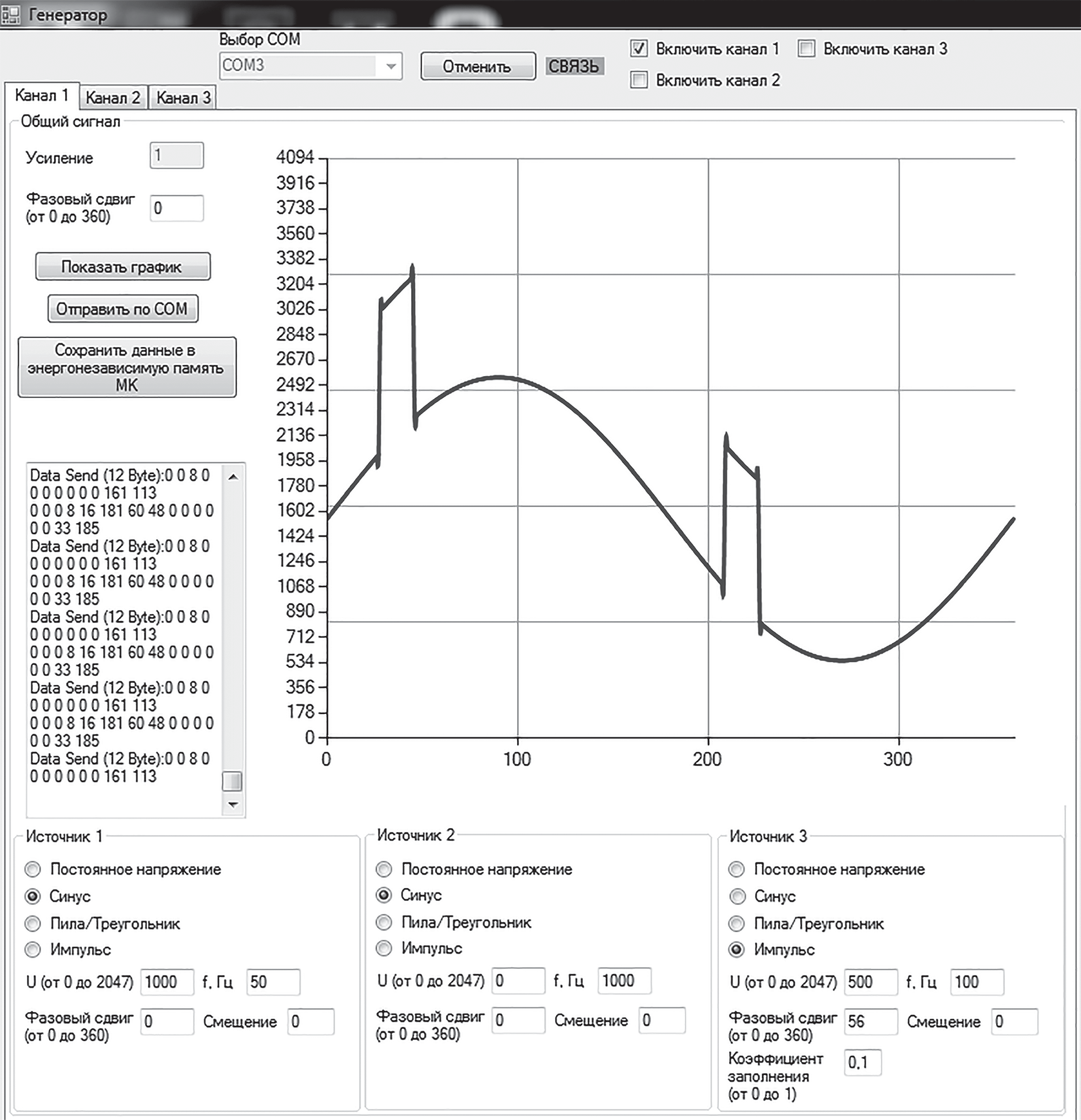Click the Показать график button

[123, 267]
